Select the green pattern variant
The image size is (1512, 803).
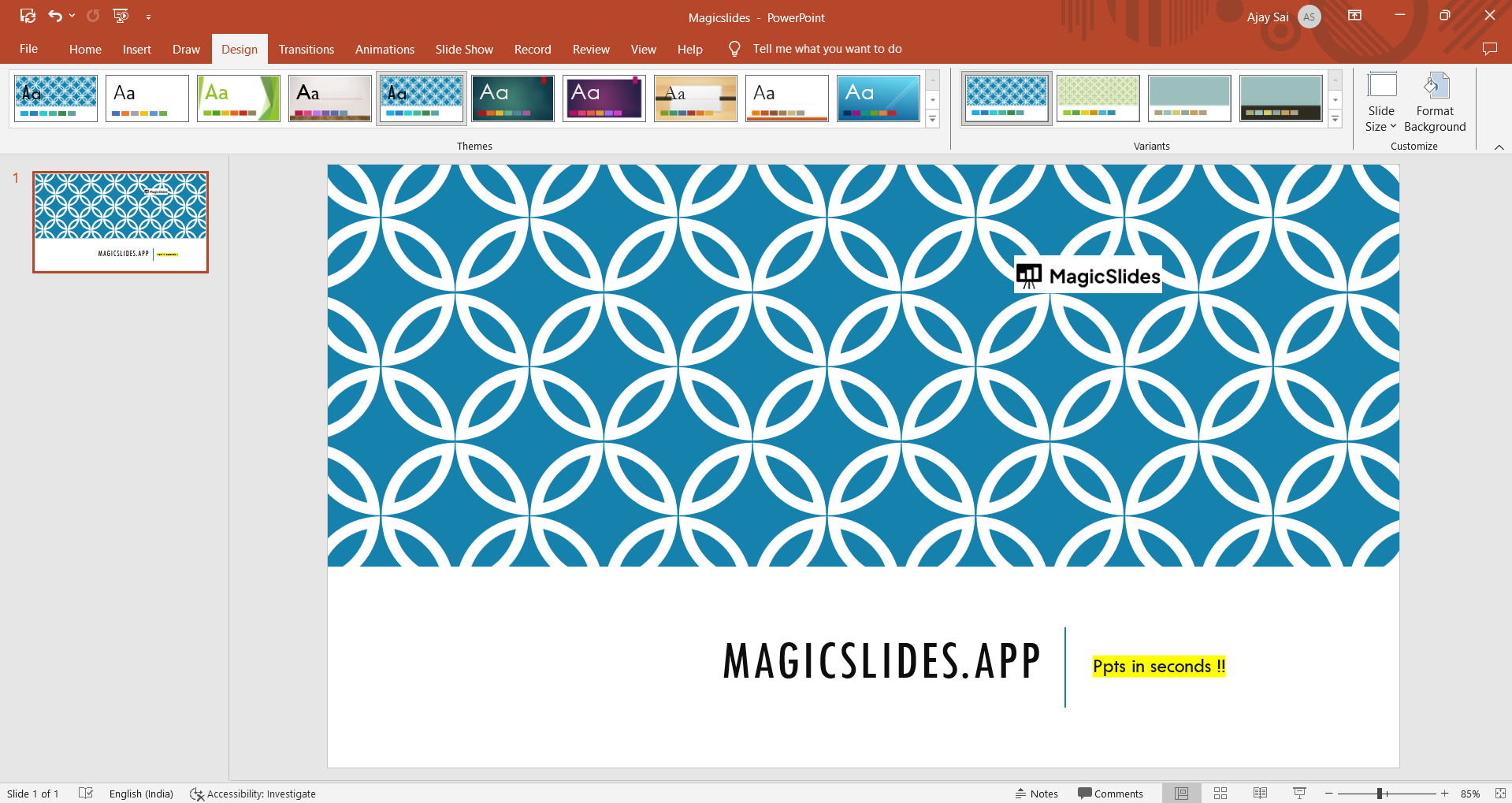click(x=1098, y=99)
